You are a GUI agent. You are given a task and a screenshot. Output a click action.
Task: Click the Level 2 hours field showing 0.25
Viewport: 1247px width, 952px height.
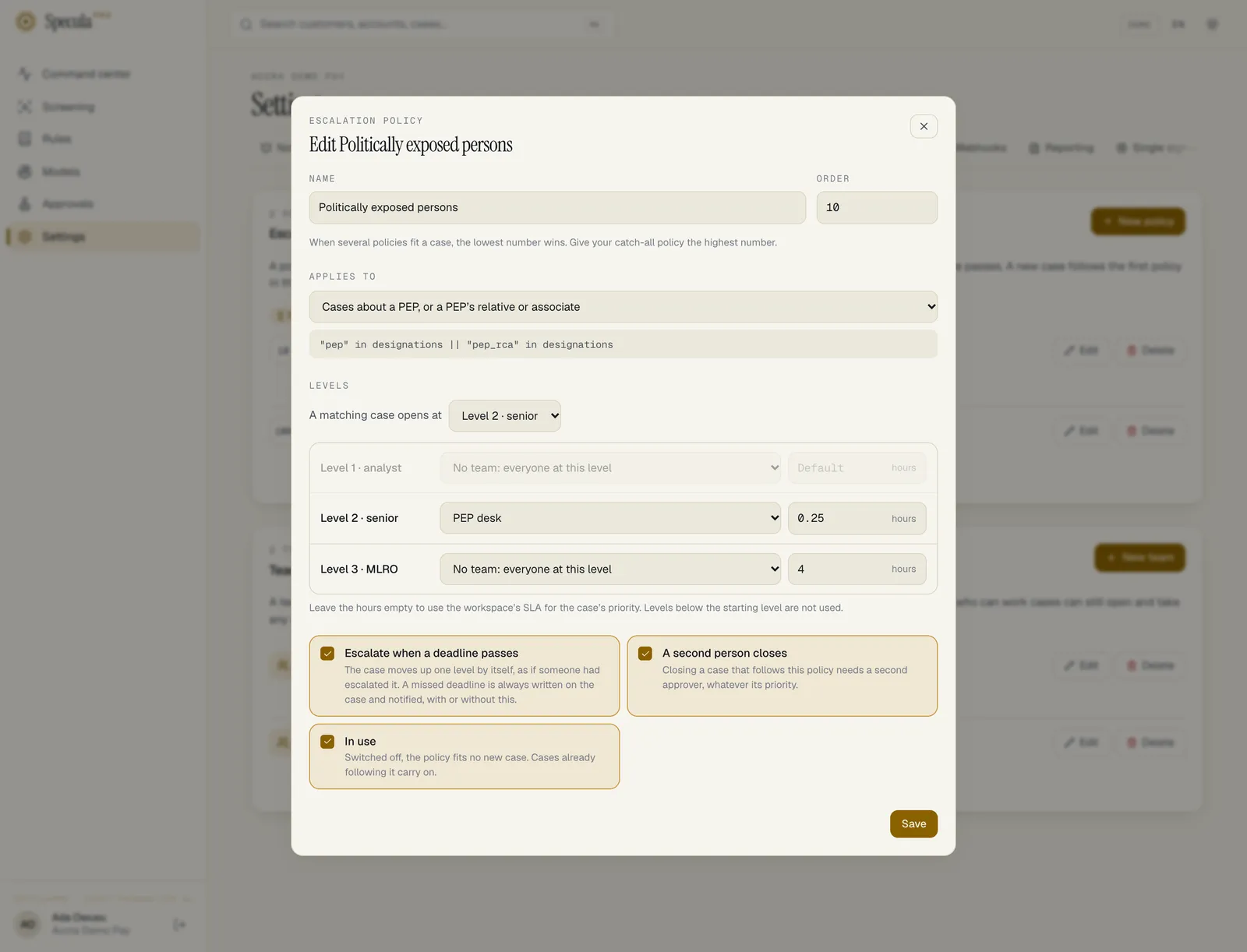(x=857, y=518)
